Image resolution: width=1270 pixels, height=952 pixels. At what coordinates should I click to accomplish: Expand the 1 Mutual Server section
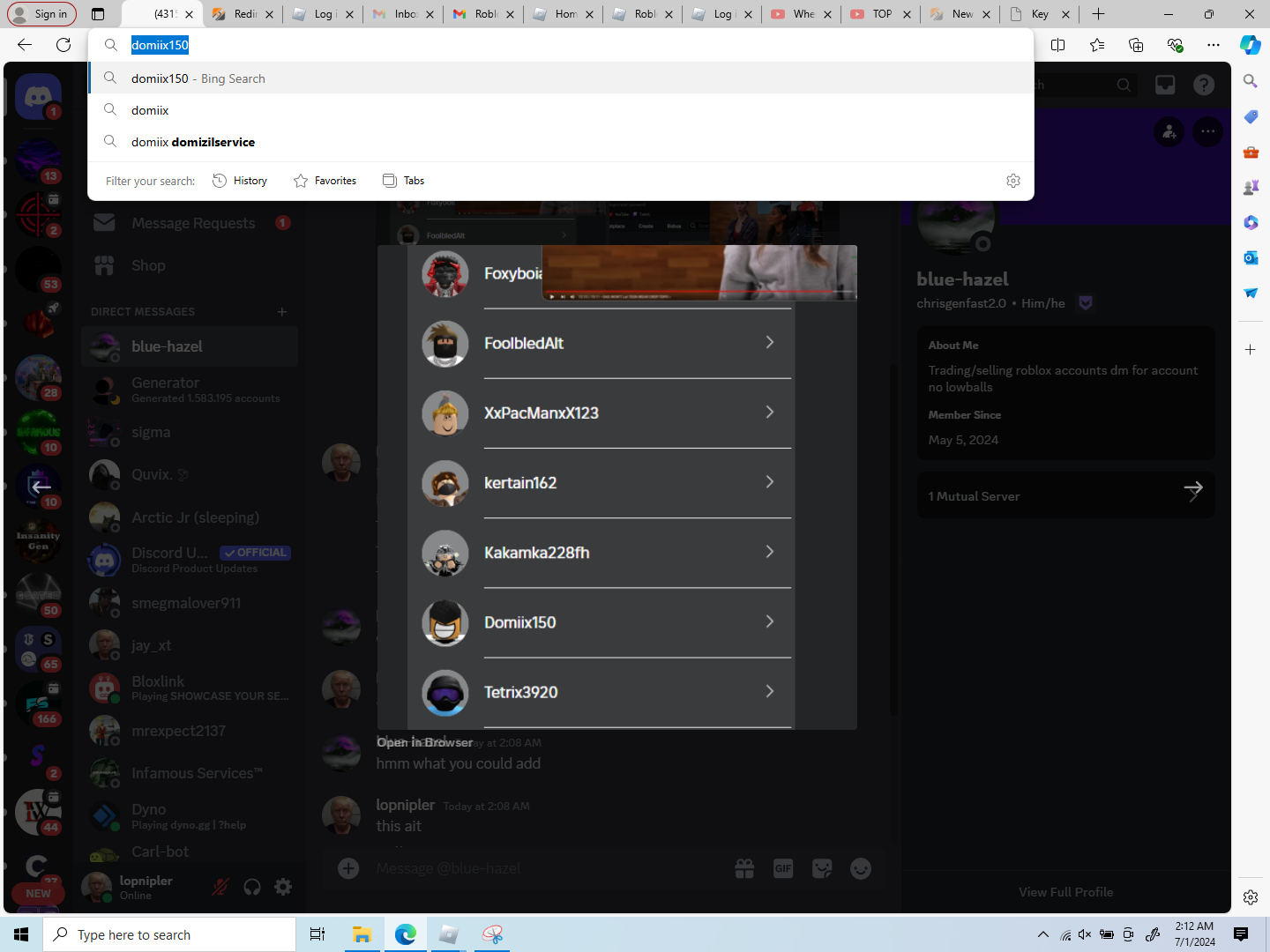[x=1066, y=495]
